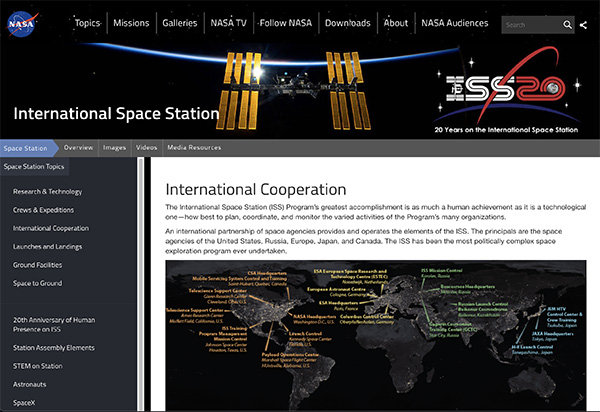Click the search magnifier icon
The width and height of the screenshot is (600, 412).
point(567,25)
